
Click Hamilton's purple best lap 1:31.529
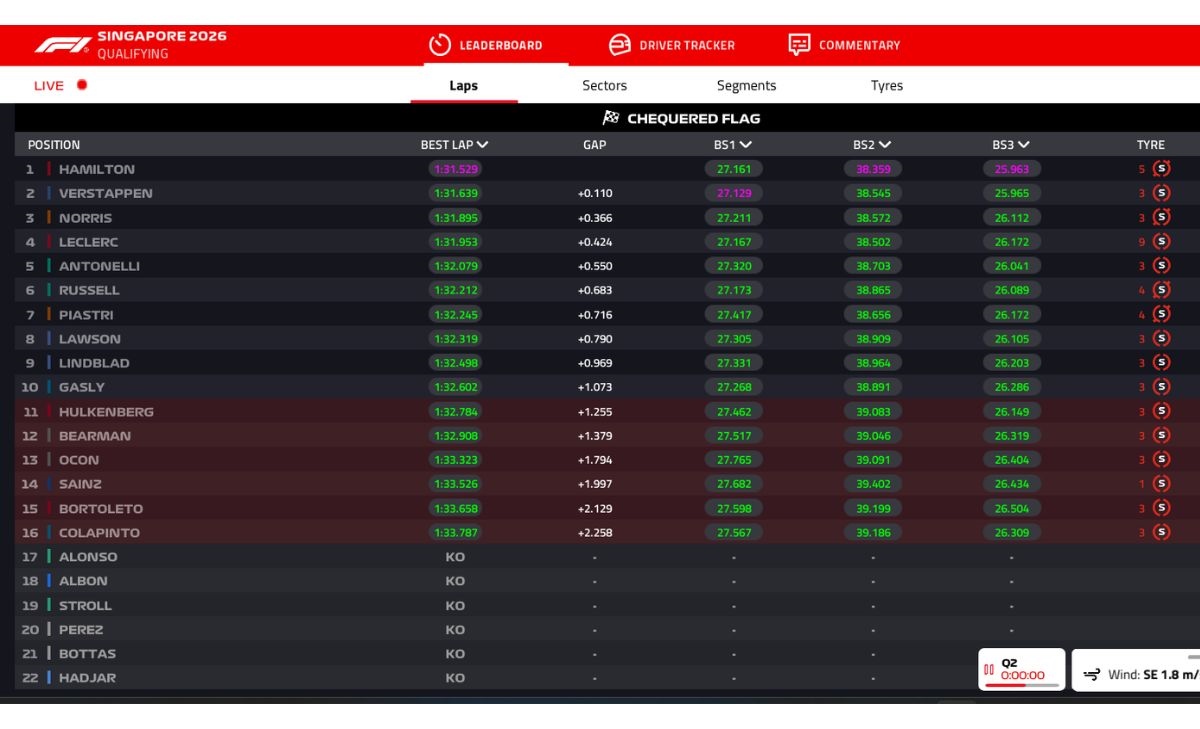455,170
